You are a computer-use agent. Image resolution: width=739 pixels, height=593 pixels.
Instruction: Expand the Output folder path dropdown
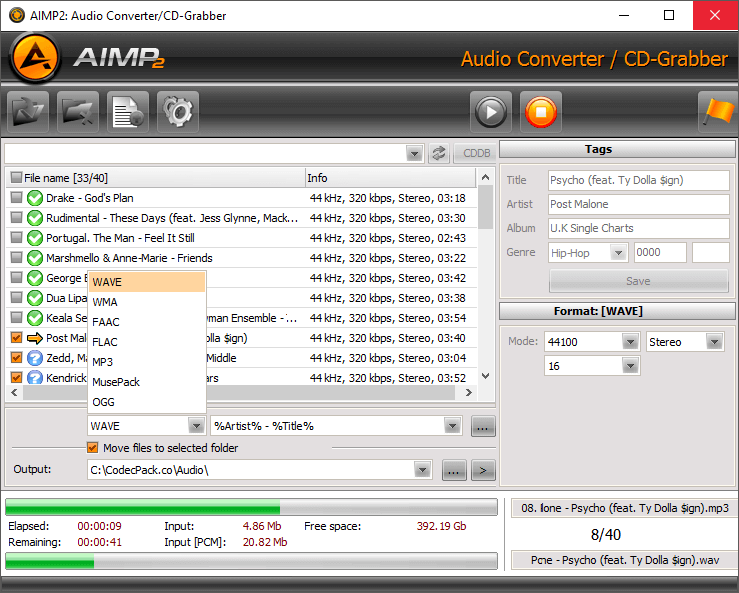coord(423,470)
